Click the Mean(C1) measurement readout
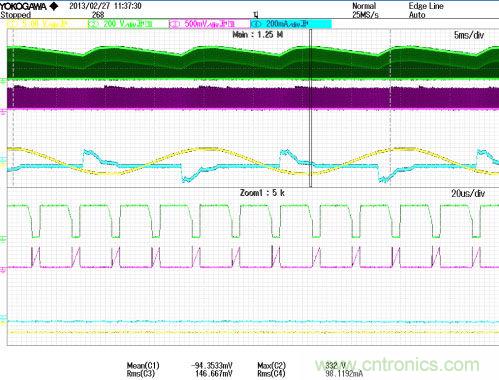 (x=180, y=366)
